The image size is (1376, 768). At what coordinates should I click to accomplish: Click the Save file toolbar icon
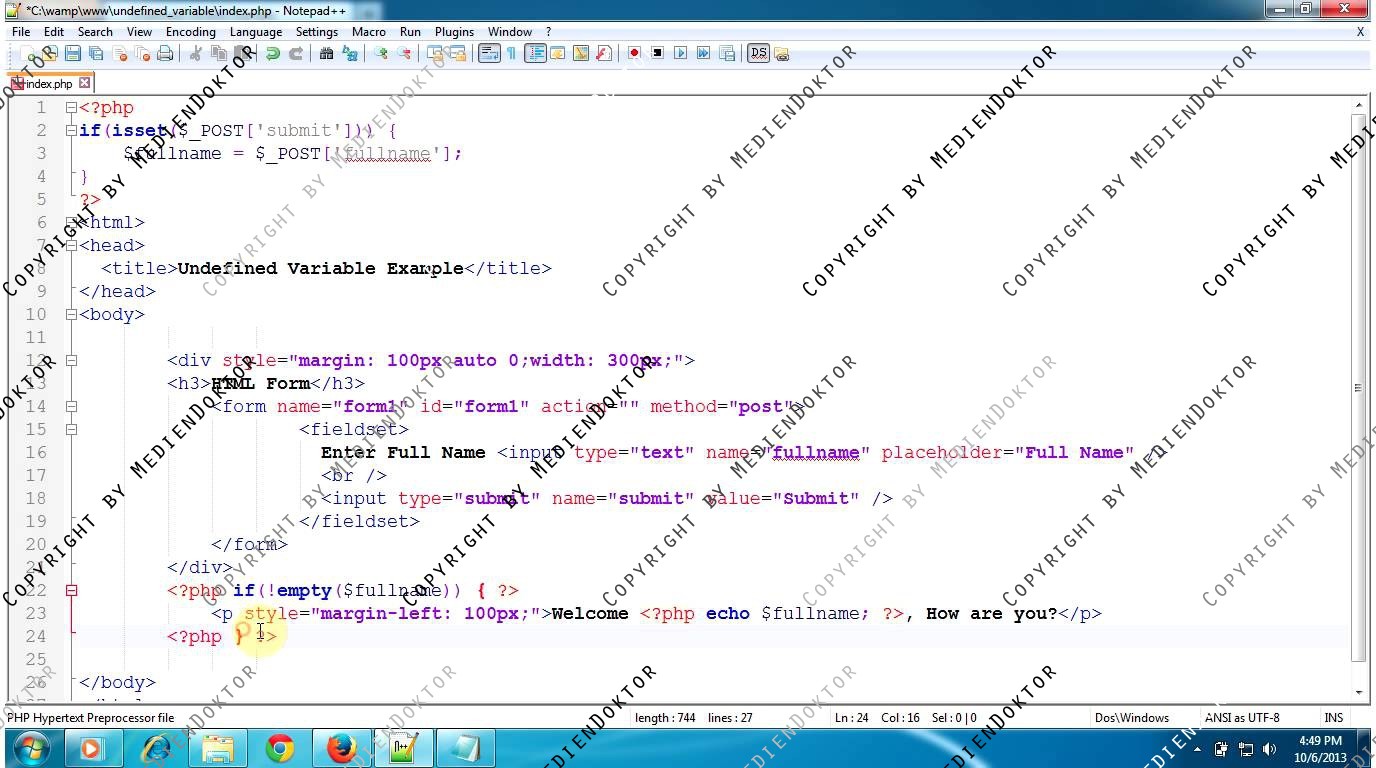point(73,54)
